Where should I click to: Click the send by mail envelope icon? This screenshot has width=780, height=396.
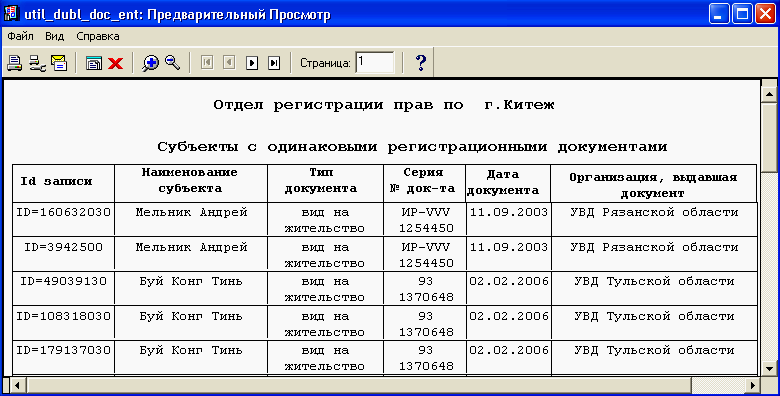tap(59, 63)
